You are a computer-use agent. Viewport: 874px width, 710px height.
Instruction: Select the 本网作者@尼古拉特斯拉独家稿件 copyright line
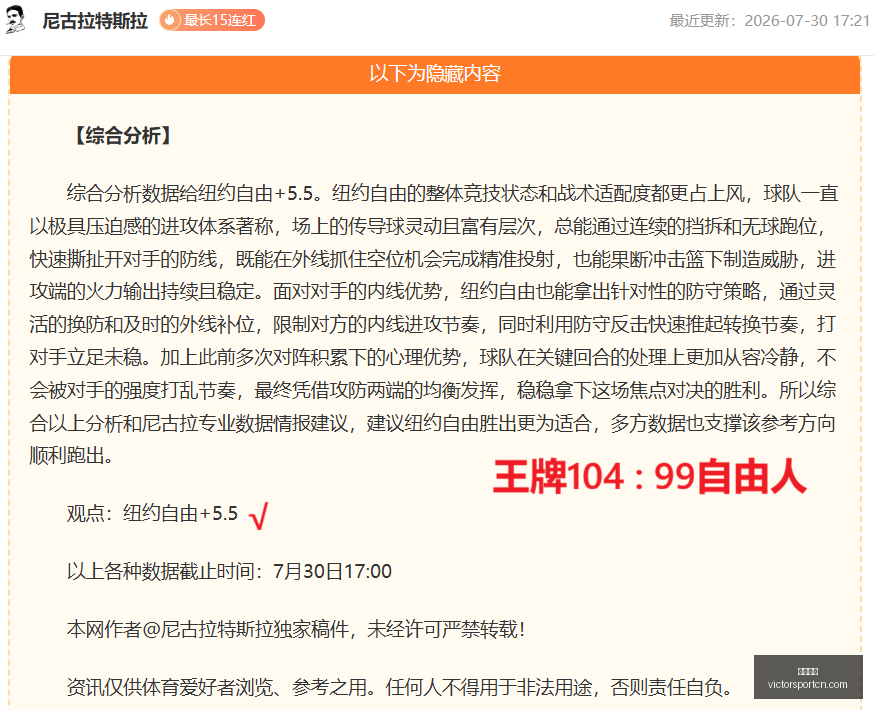(296, 629)
